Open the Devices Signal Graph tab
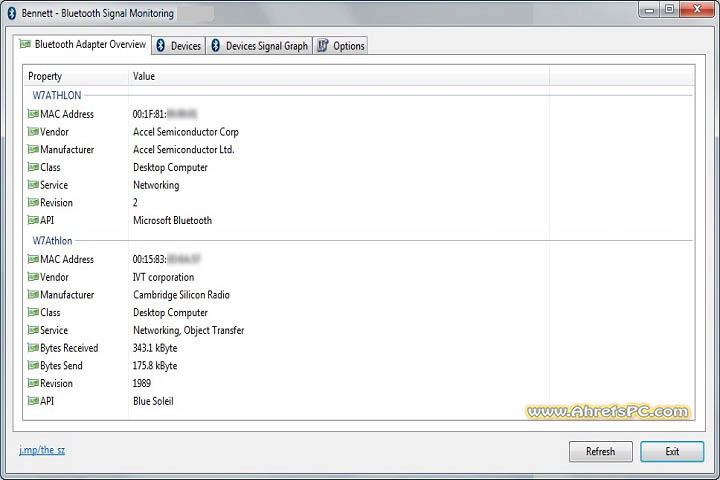The height and width of the screenshot is (480, 720). coord(259,46)
